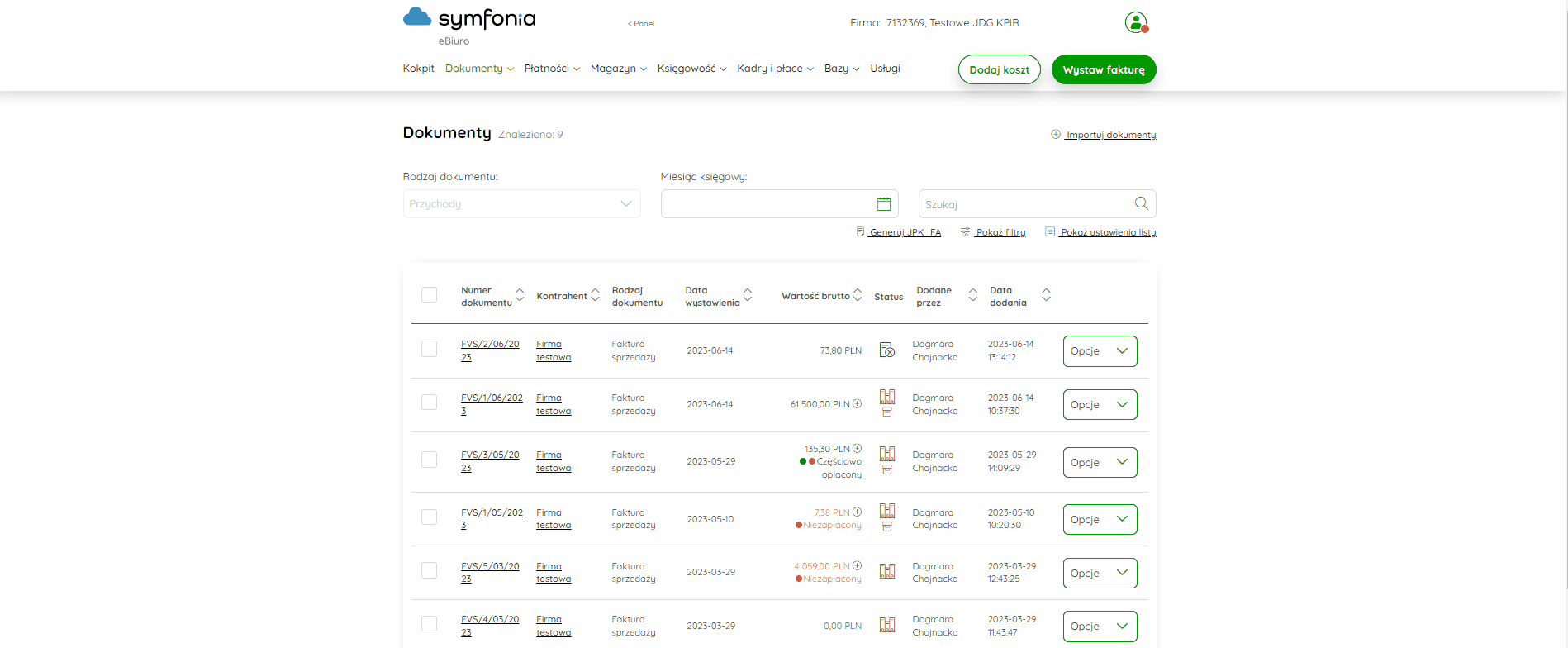This screenshot has width=1568, height=648.
Task: Check the box for FVS/5/03/2023
Action: coord(429,571)
